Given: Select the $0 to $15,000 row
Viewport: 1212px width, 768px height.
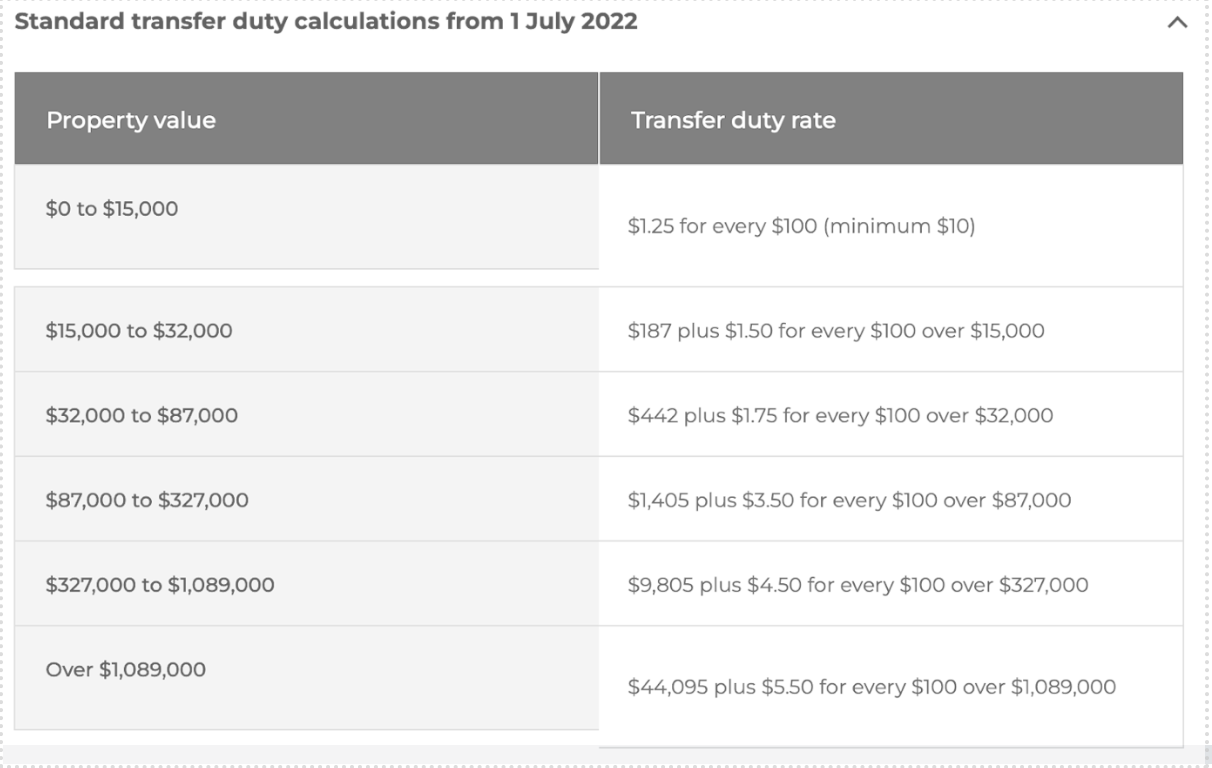Looking at the screenshot, I should 111,208.
